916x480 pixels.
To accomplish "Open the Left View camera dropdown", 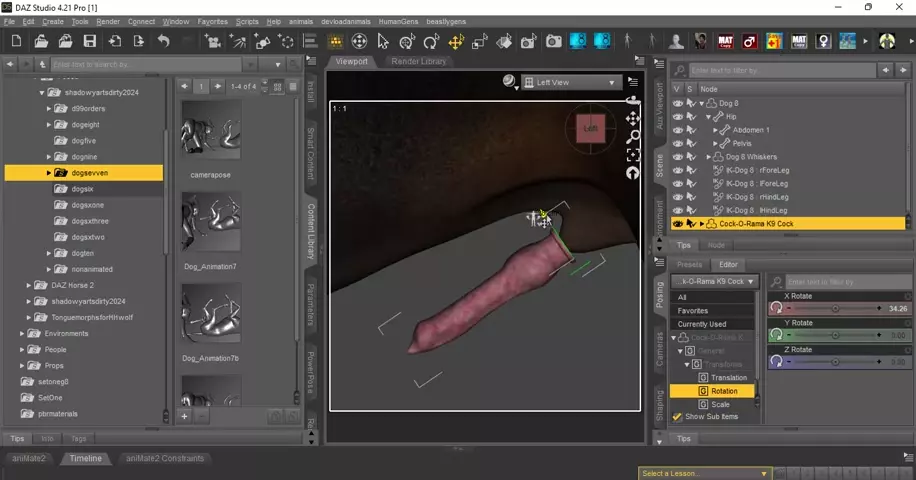I will pyautogui.click(x=571, y=83).
